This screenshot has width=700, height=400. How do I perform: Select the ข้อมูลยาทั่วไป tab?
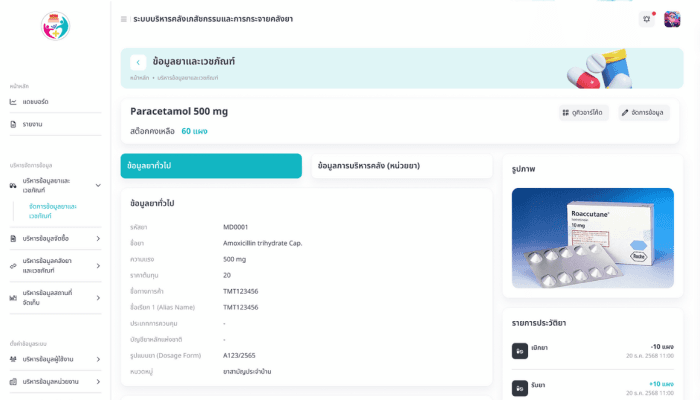coord(211,166)
